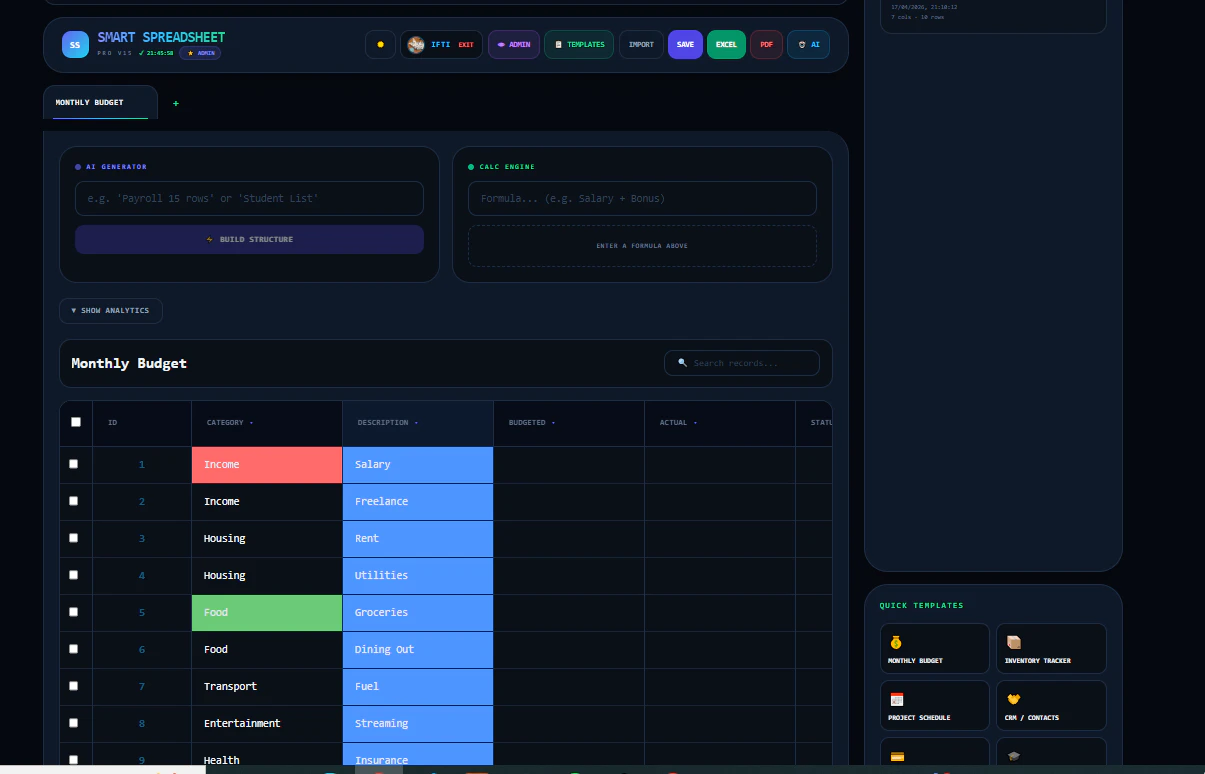The width and height of the screenshot is (1205, 774).
Task: Click the IMPORT button
Action: (x=641, y=45)
